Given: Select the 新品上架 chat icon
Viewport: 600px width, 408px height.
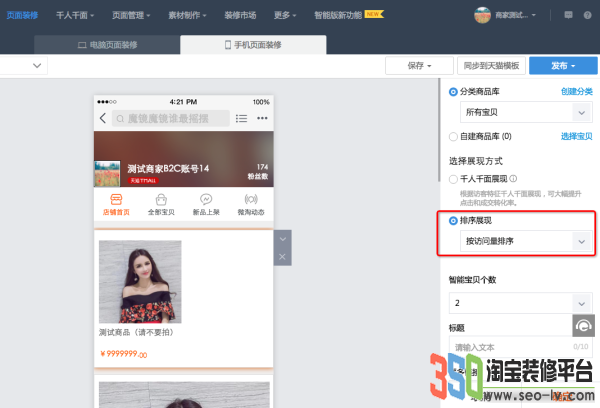Looking at the screenshot, I should point(206,199).
